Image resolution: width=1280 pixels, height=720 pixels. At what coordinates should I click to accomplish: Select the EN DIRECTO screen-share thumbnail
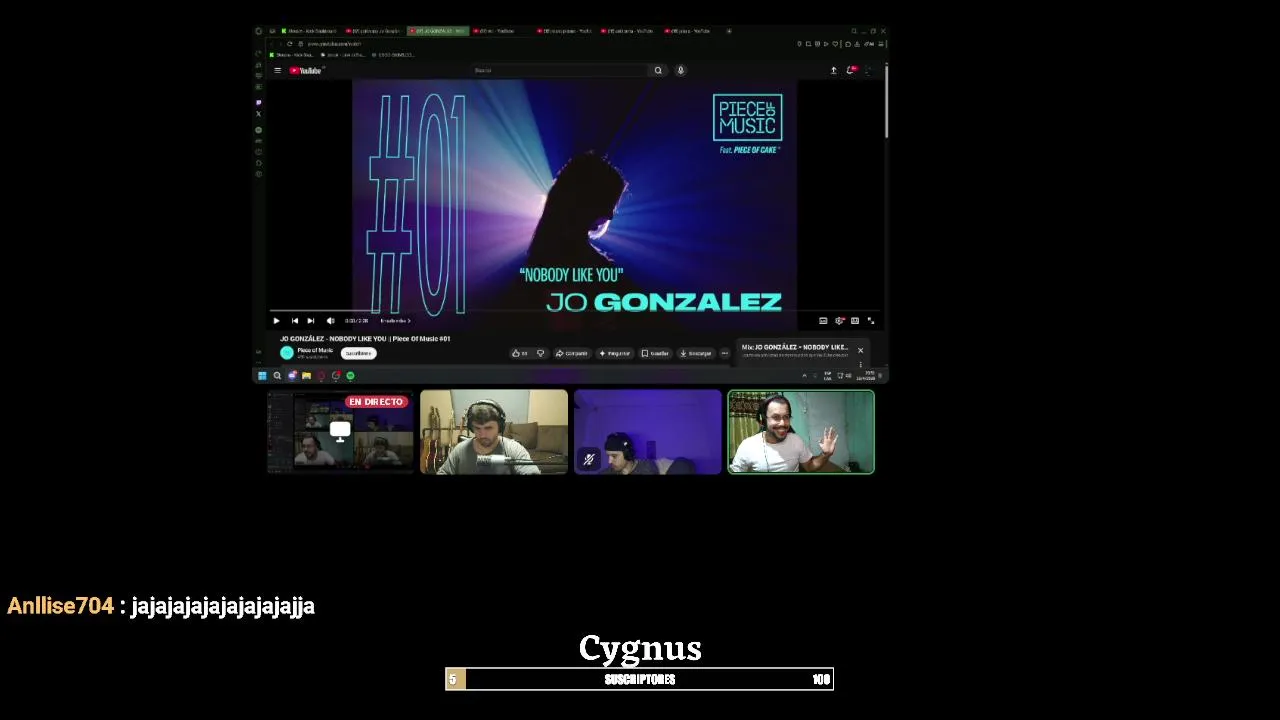[340, 432]
